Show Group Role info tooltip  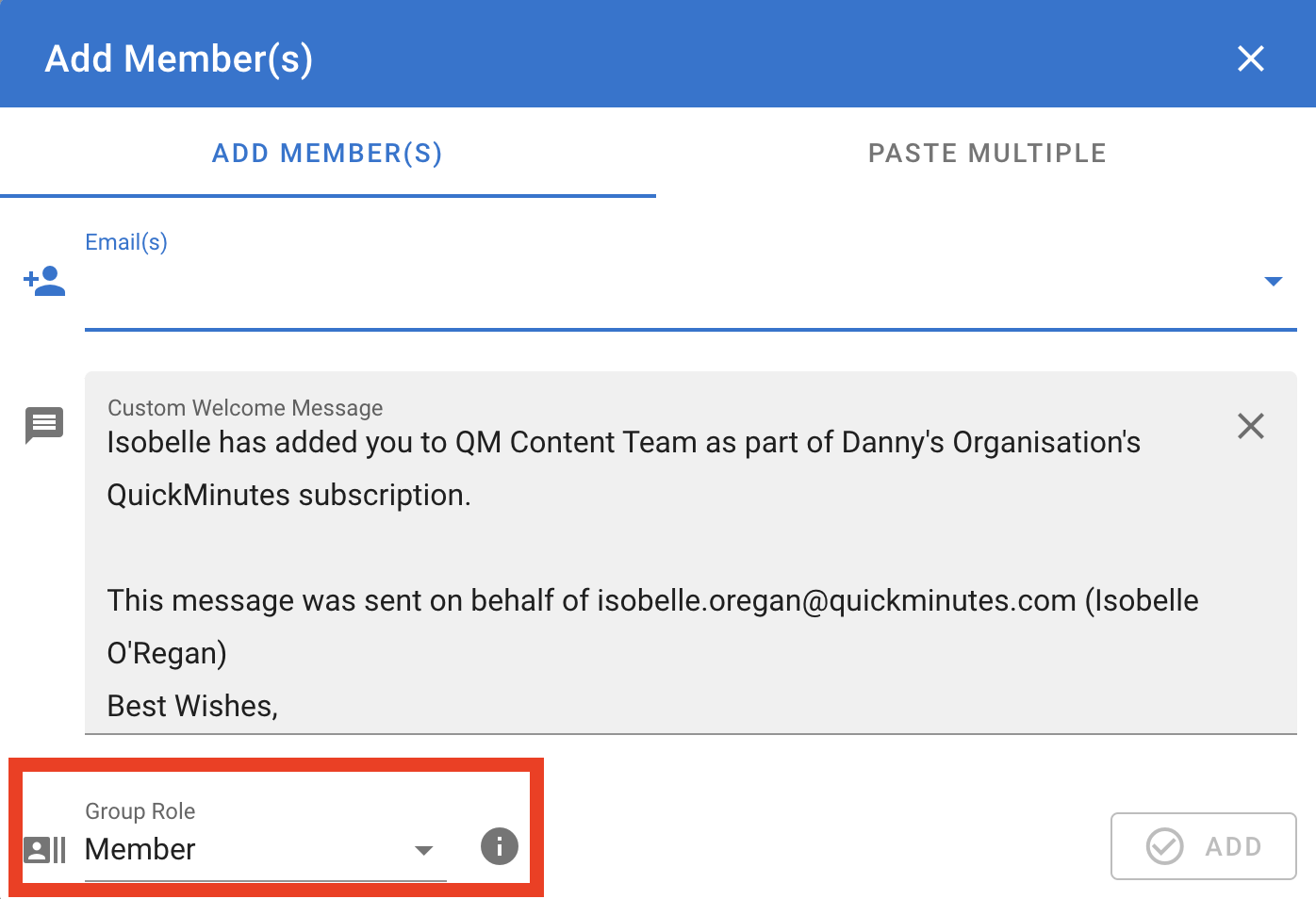pyautogui.click(x=500, y=846)
